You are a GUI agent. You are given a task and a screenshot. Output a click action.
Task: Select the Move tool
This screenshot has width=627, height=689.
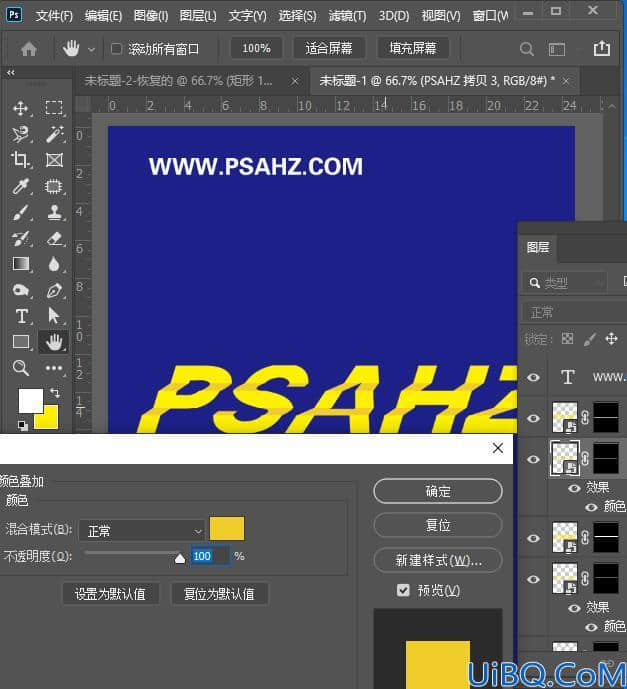[21, 108]
